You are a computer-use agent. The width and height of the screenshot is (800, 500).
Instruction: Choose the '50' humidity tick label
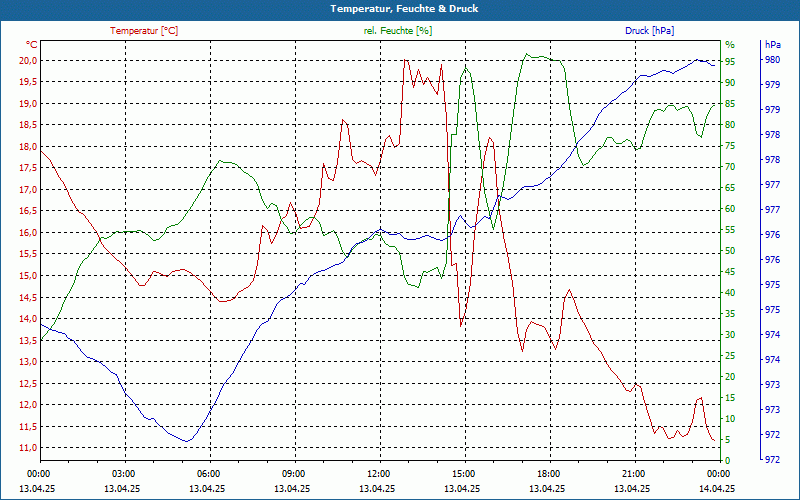point(730,251)
